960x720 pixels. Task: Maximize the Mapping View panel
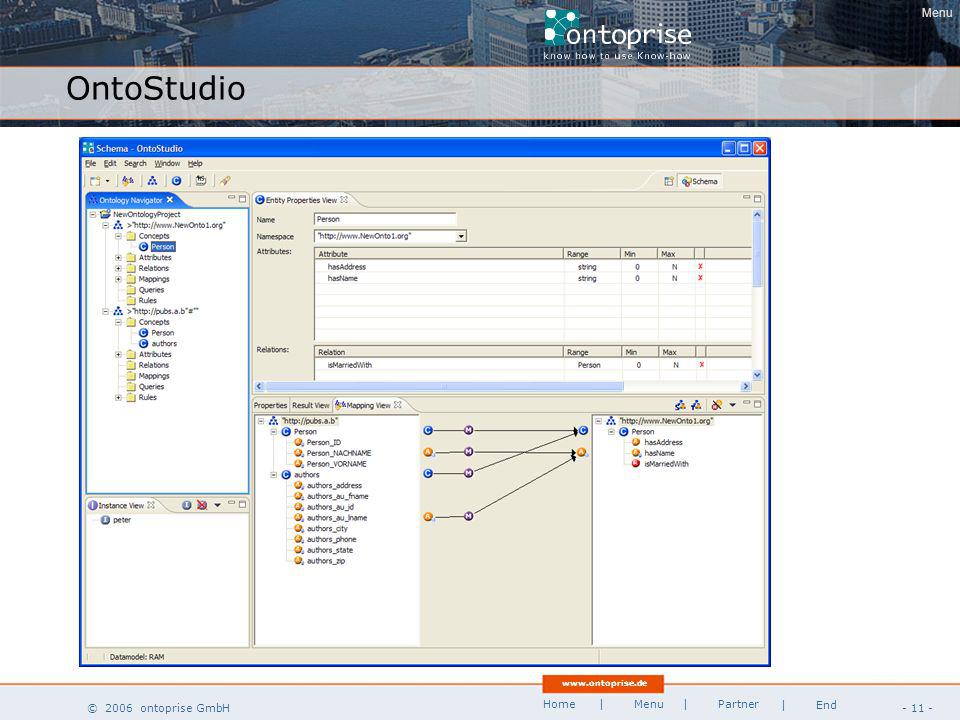pos(757,404)
